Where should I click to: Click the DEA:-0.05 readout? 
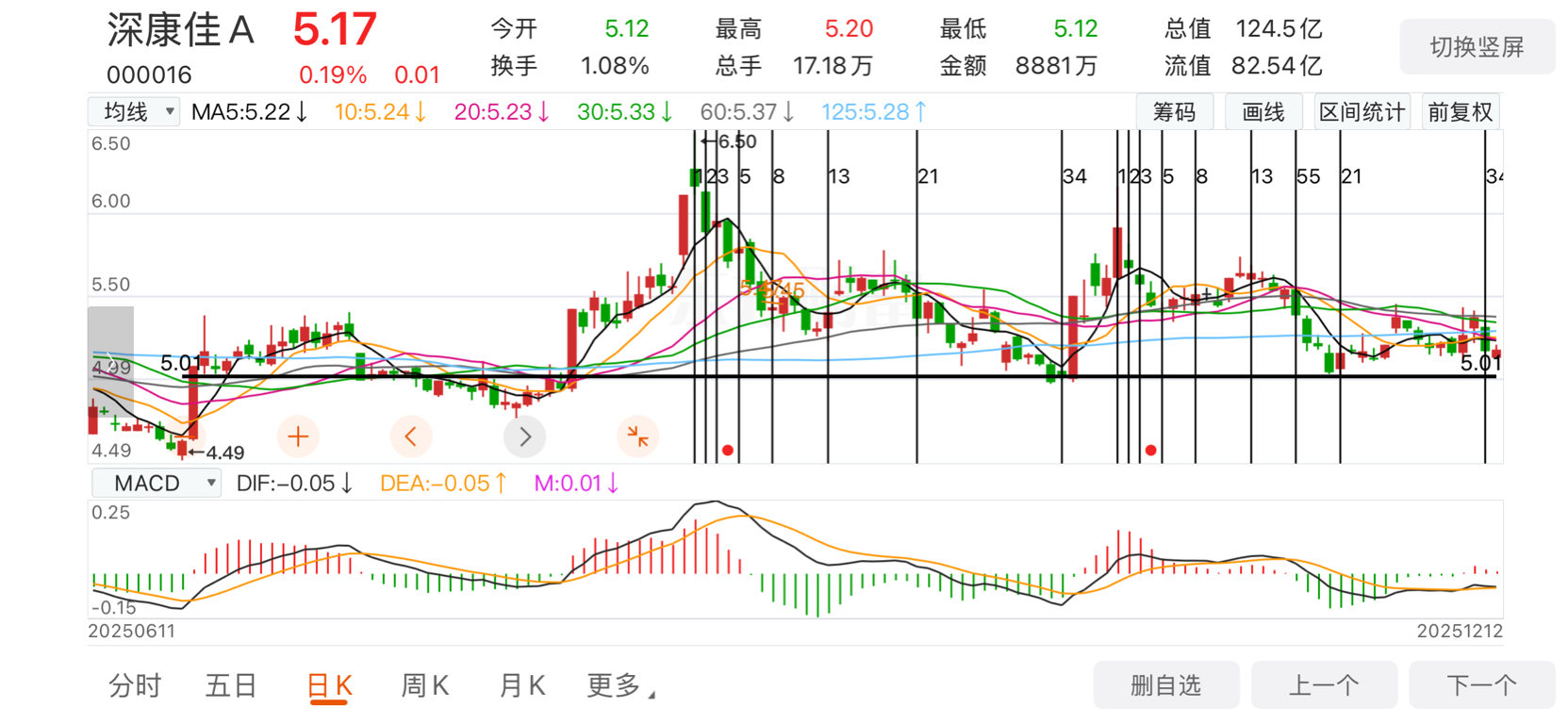444,484
